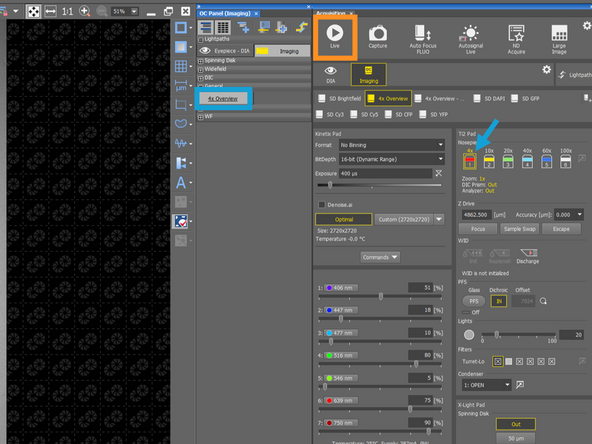Toggle the 516 nm laser line
Screen dimensions: 592x444
pos(342,355)
